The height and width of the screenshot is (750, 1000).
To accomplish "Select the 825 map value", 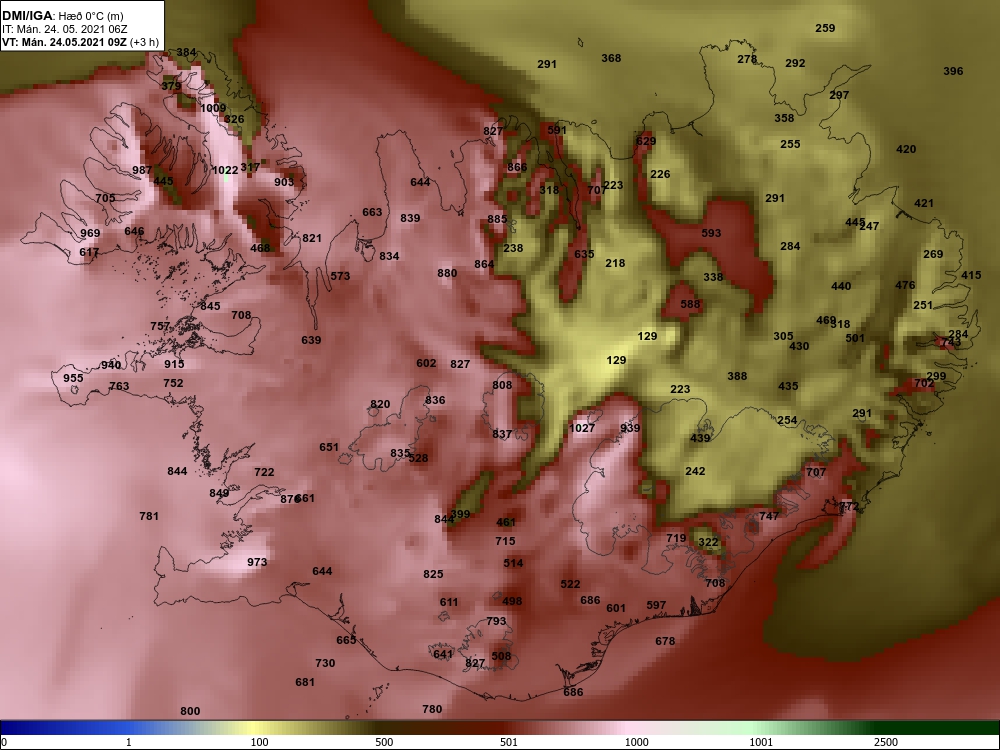I will tap(433, 574).
